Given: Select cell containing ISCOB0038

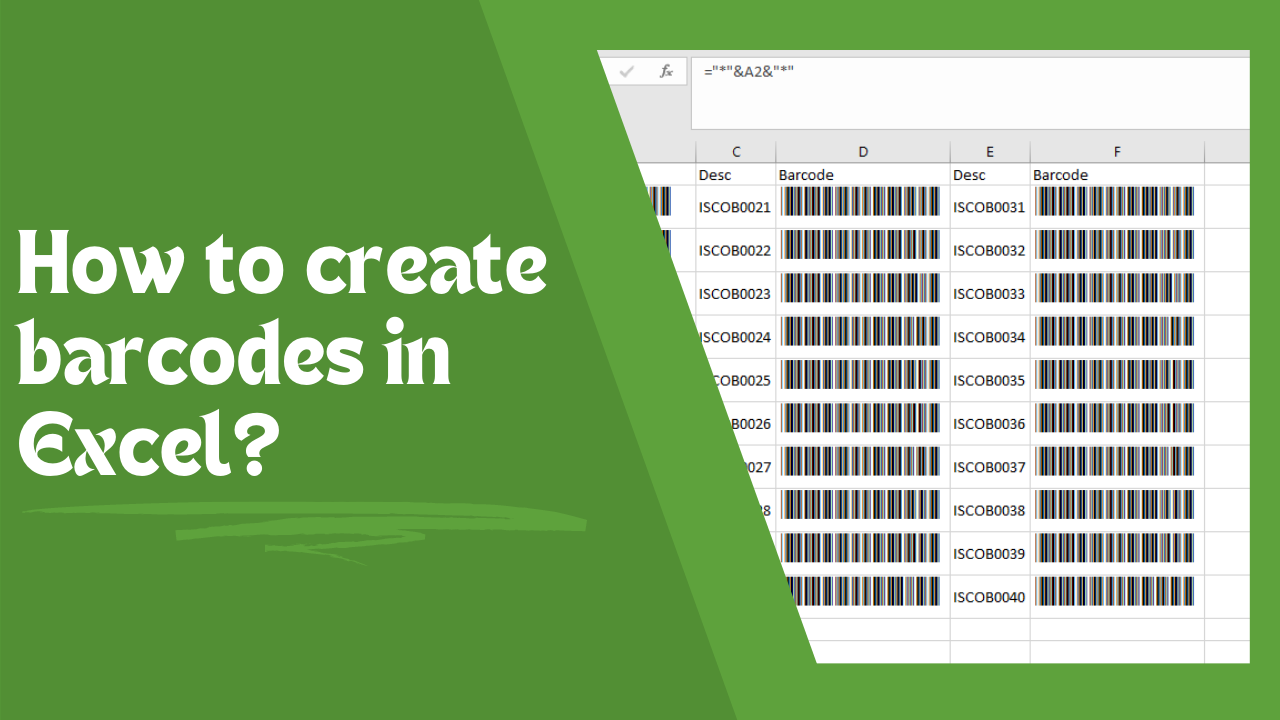Looking at the screenshot, I should click(990, 510).
